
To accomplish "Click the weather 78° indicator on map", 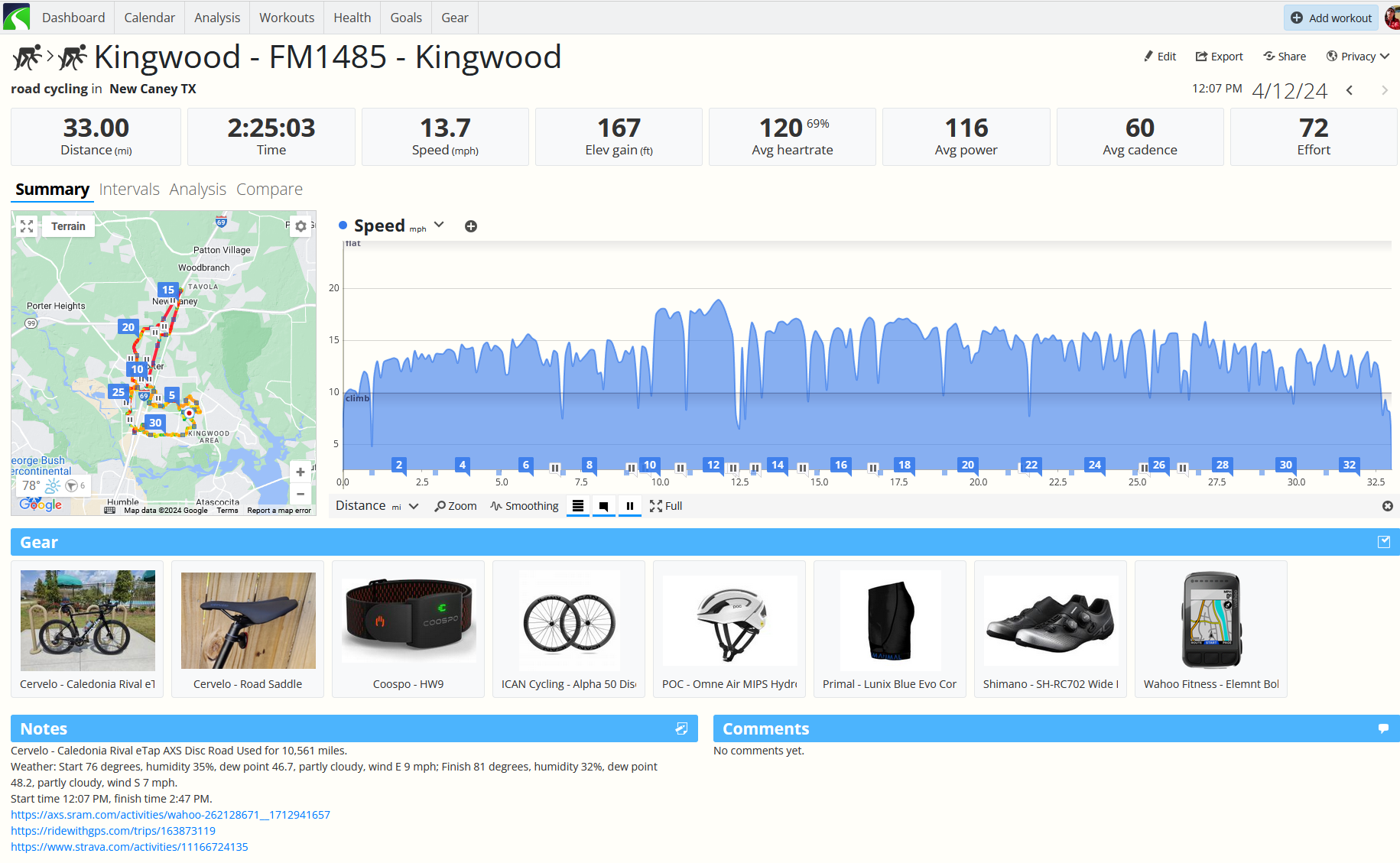I will point(53,485).
